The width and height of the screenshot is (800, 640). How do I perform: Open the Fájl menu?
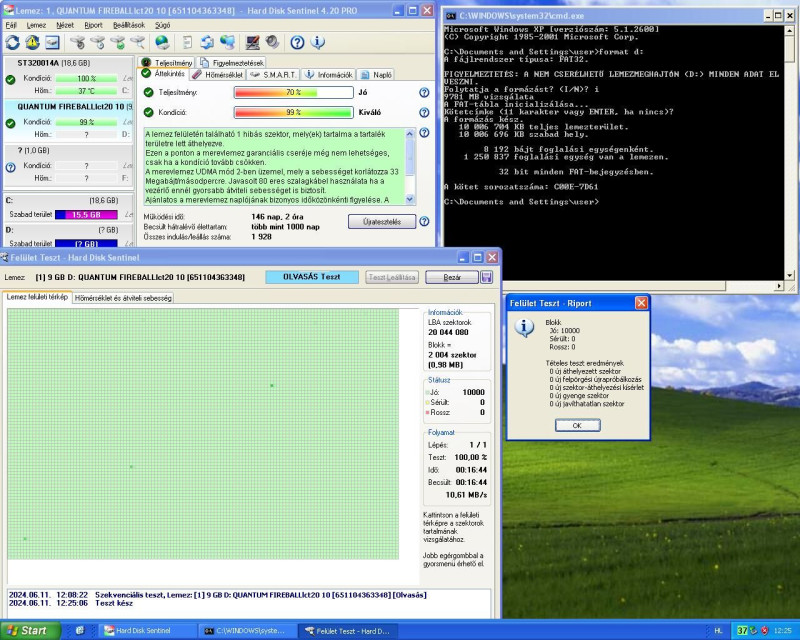click(x=11, y=25)
